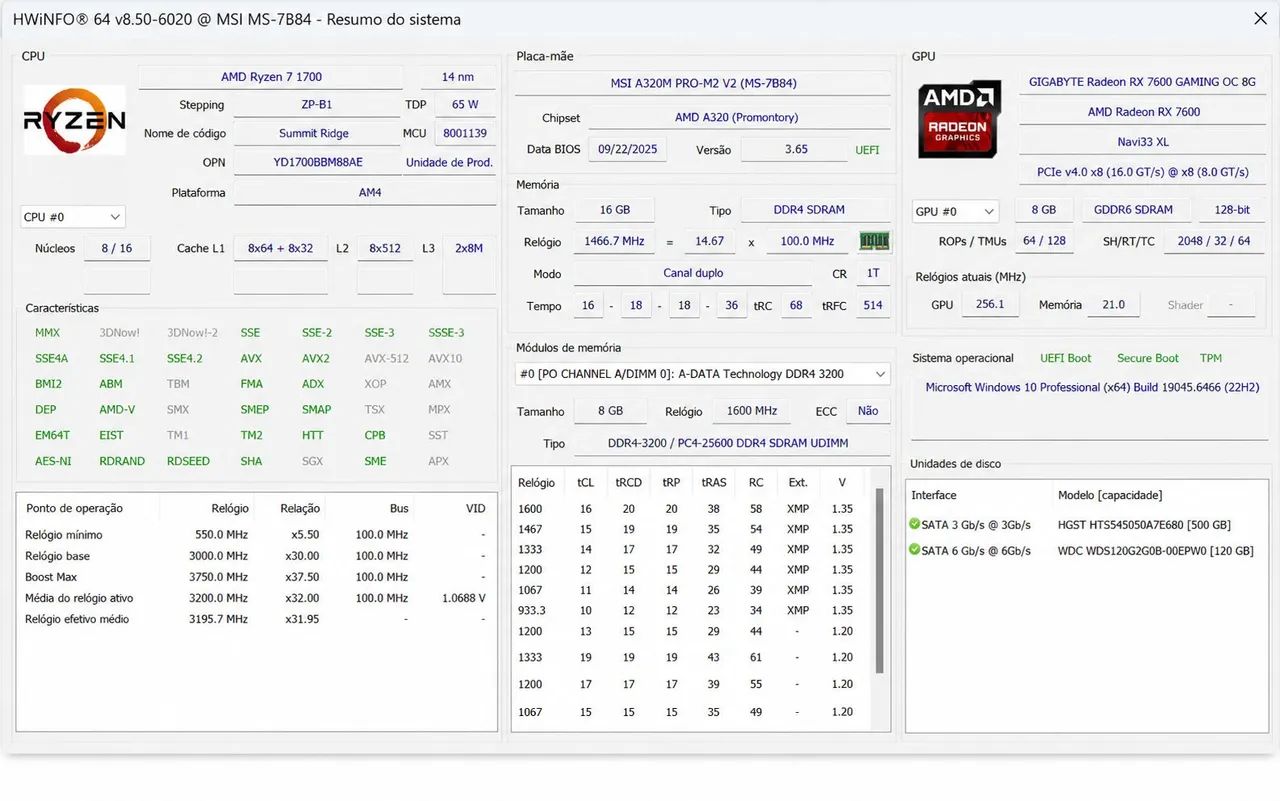Viewport: 1280px width, 801px height.
Task: Click the GPU clock 256.1 value
Action: 989,304
